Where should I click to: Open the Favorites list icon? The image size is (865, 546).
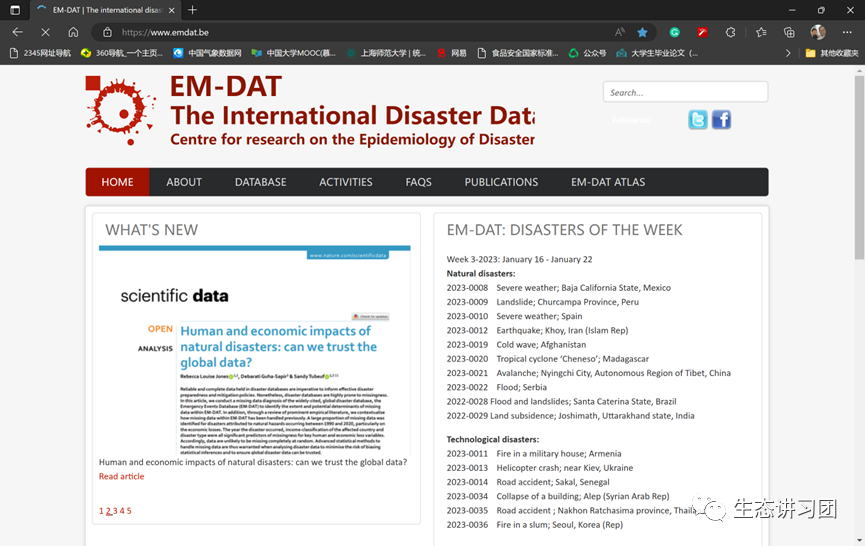pyautogui.click(x=761, y=33)
